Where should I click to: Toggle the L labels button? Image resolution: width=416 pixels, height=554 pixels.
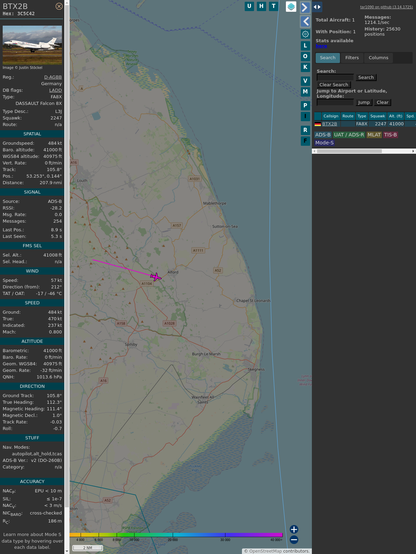tap(305, 46)
